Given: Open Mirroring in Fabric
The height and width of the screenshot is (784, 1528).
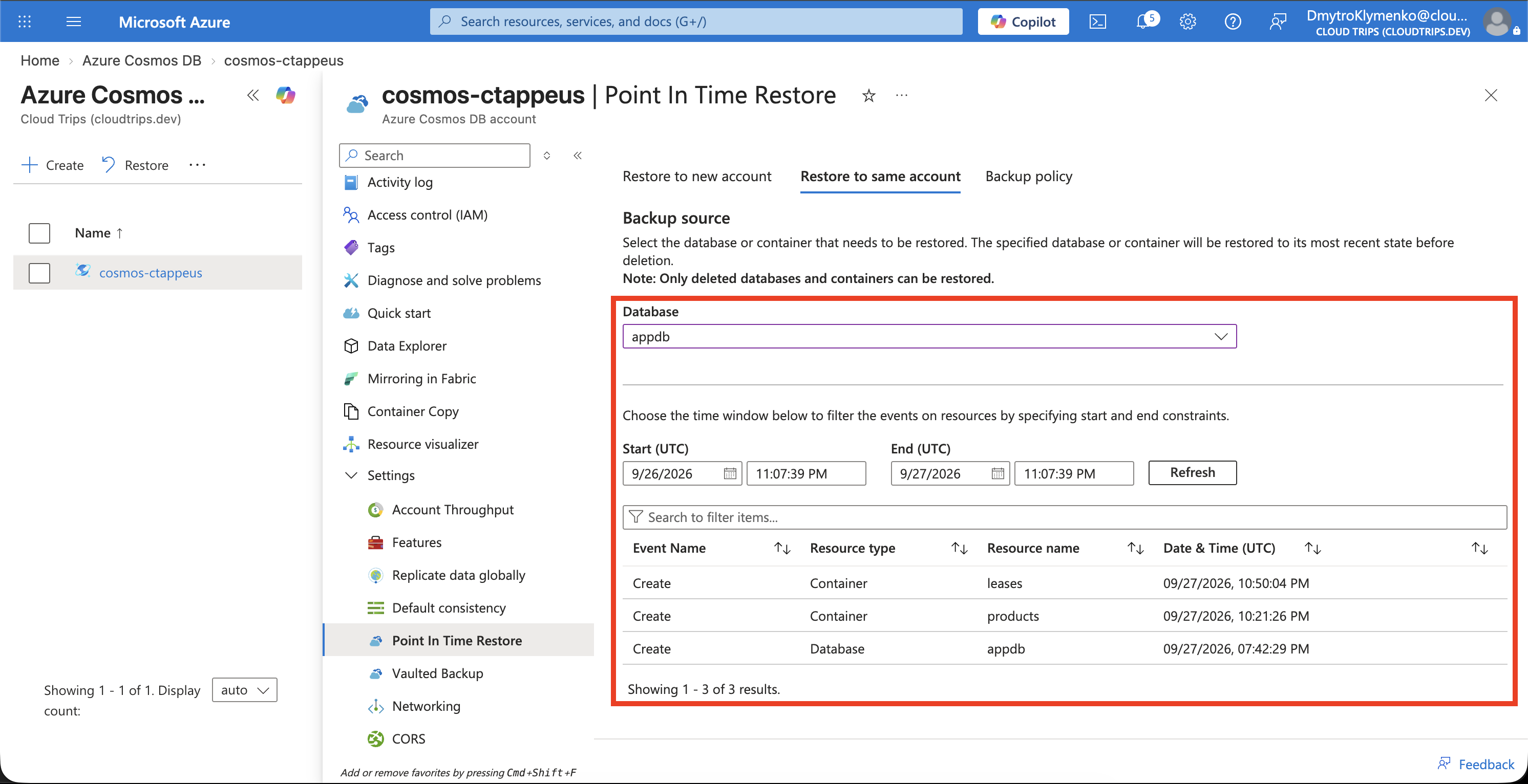Looking at the screenshot, I should pyautogui.click(x=421, y=378).
